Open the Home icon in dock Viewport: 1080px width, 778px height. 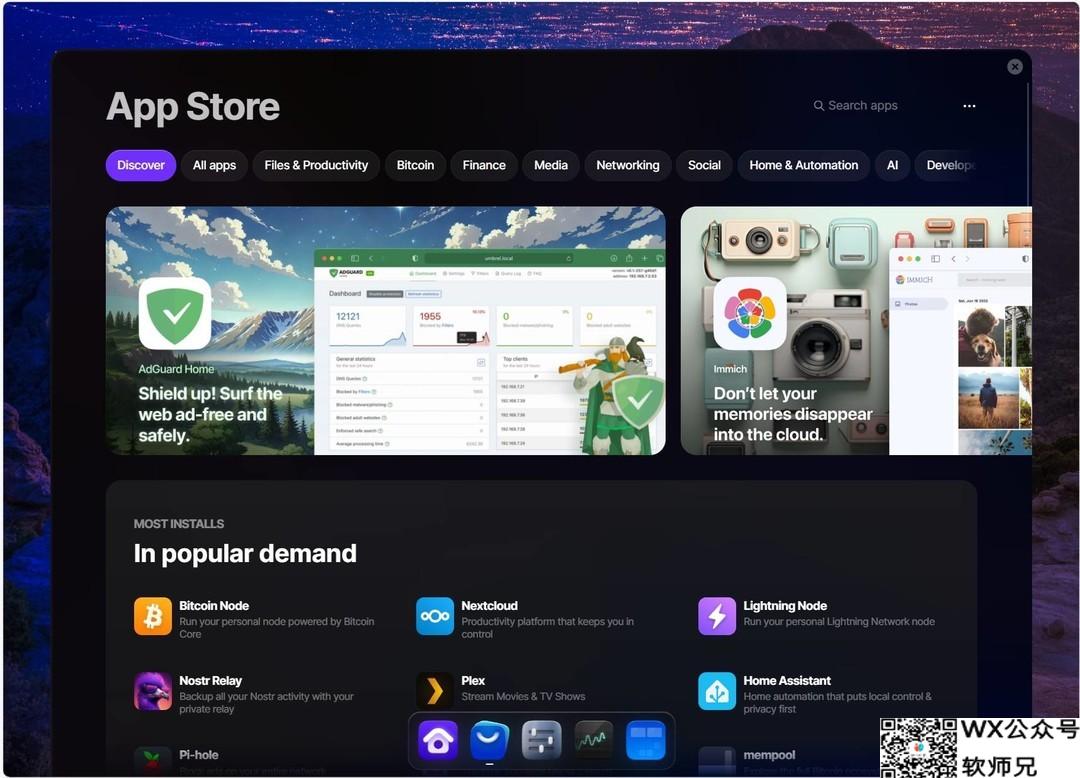pos(438,741)
